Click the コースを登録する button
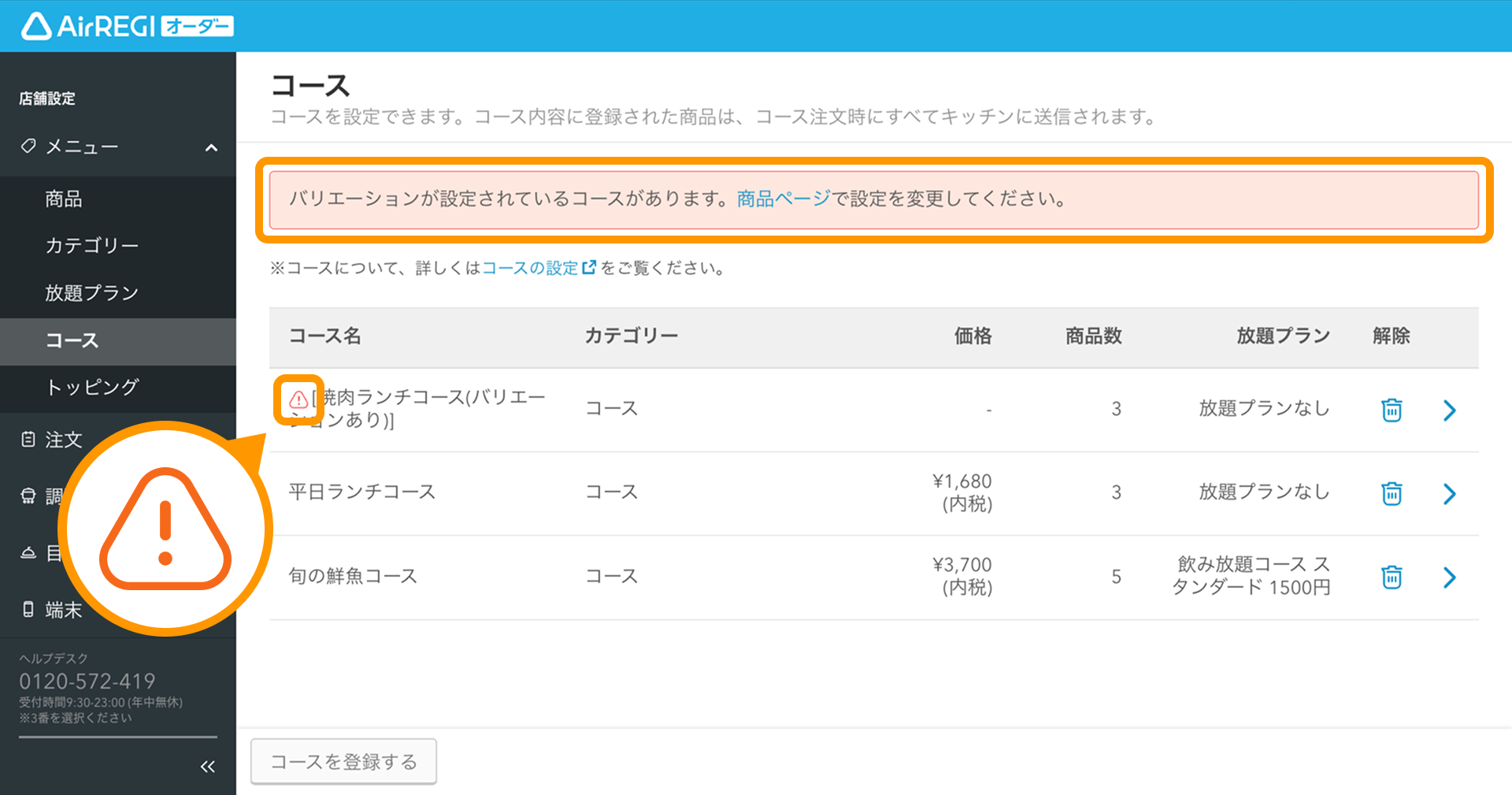The height and width of the screenshot is (795, 1512). coord(343,761)
